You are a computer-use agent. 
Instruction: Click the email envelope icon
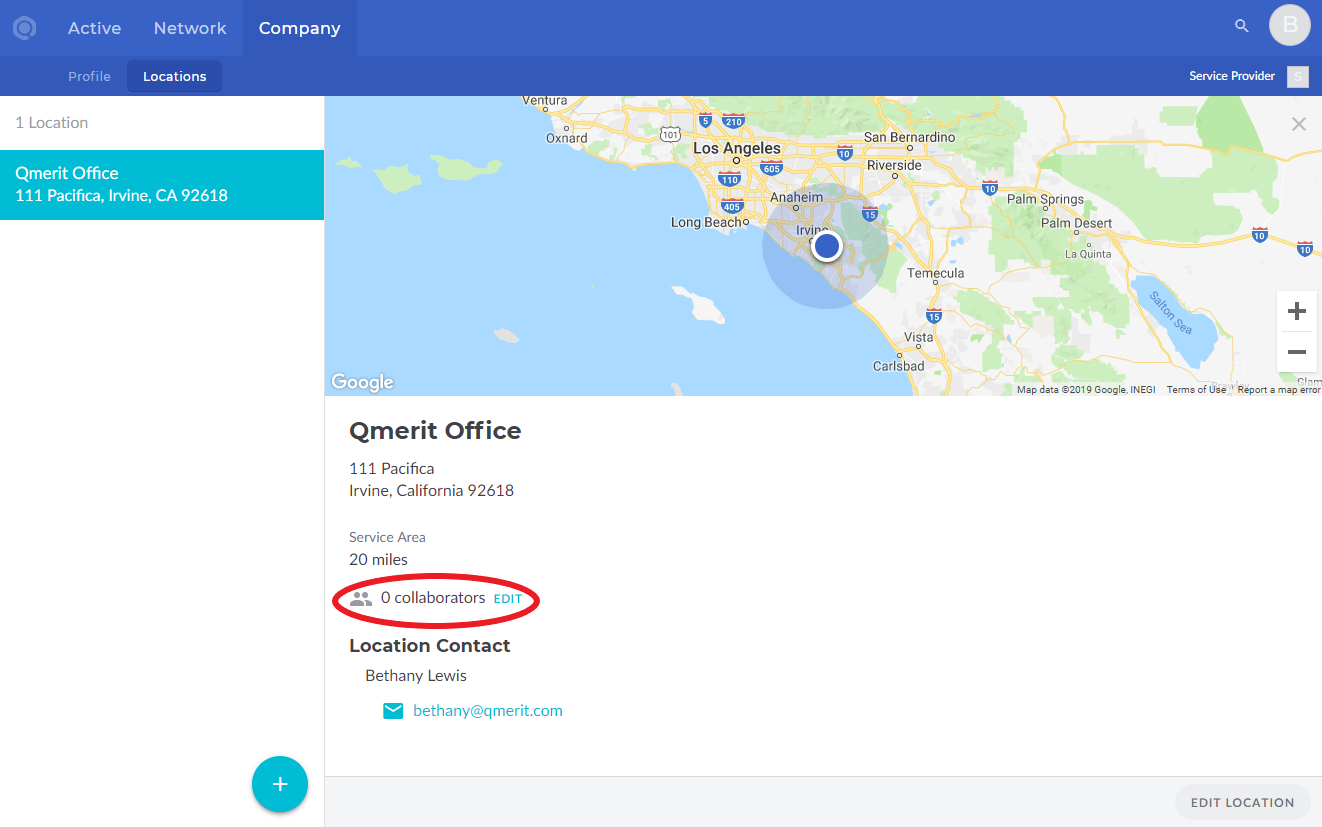pos(394,711)
